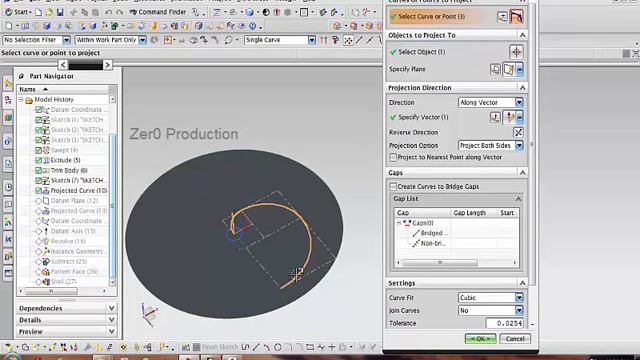Open the Command Finder
Viewport: 640px width, 360px height.
point(158,12)
